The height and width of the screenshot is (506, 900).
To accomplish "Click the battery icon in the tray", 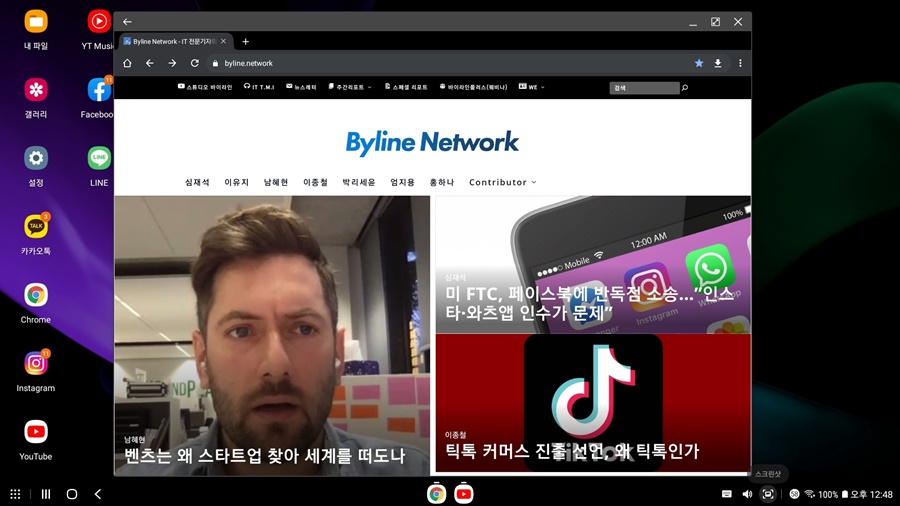I will click(x=845, y=494).
